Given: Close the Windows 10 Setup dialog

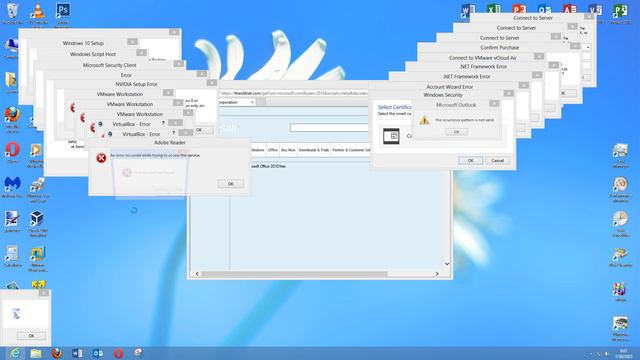Looking at the screenshot, I should (x=132, y=42).
